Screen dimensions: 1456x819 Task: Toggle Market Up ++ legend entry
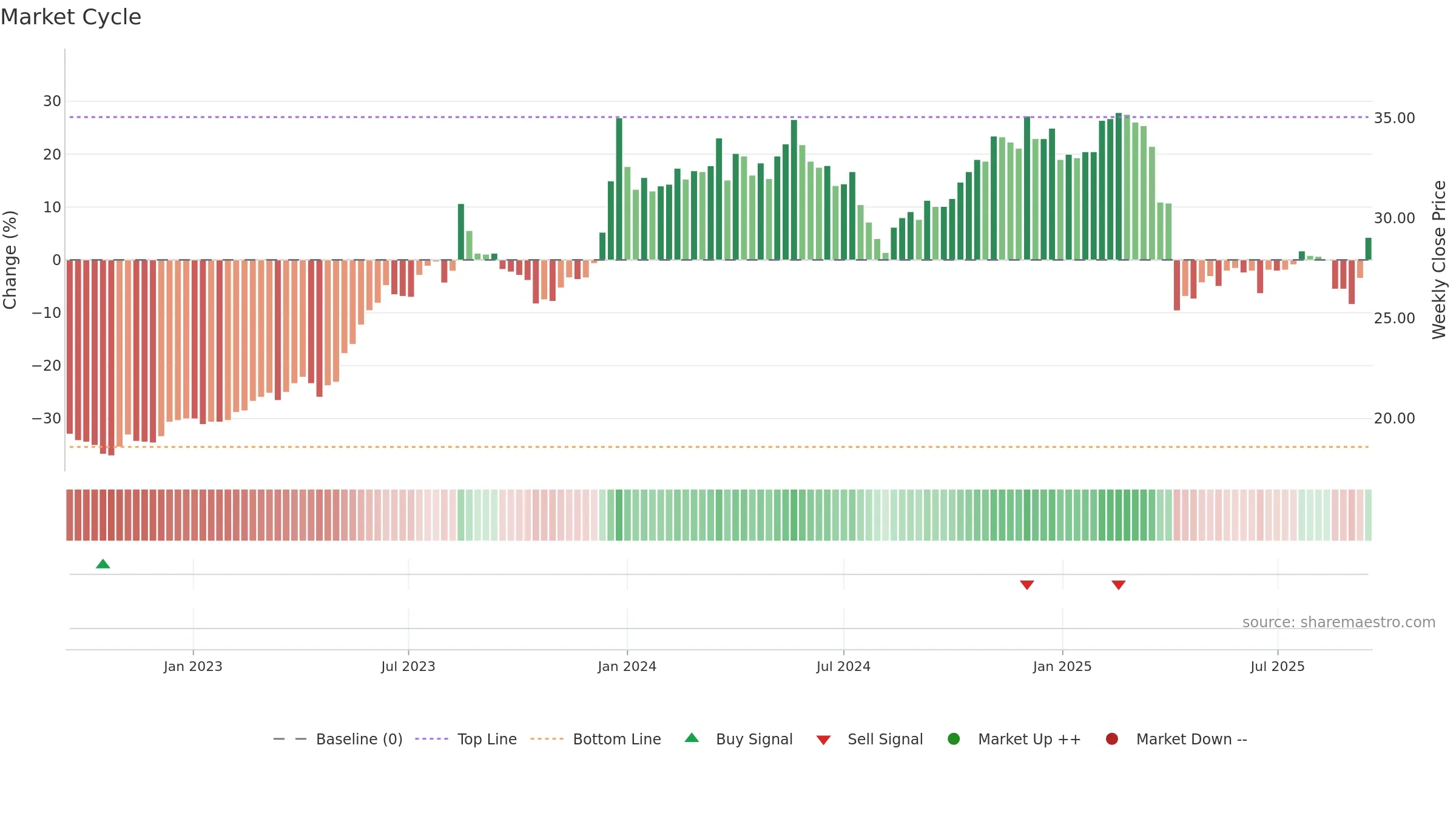coord(1014,739)
